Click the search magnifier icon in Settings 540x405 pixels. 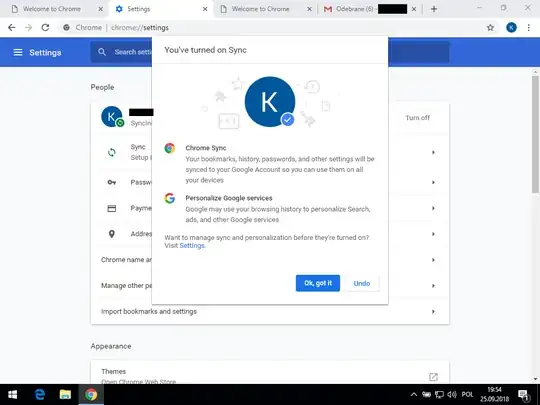[102, 52]
